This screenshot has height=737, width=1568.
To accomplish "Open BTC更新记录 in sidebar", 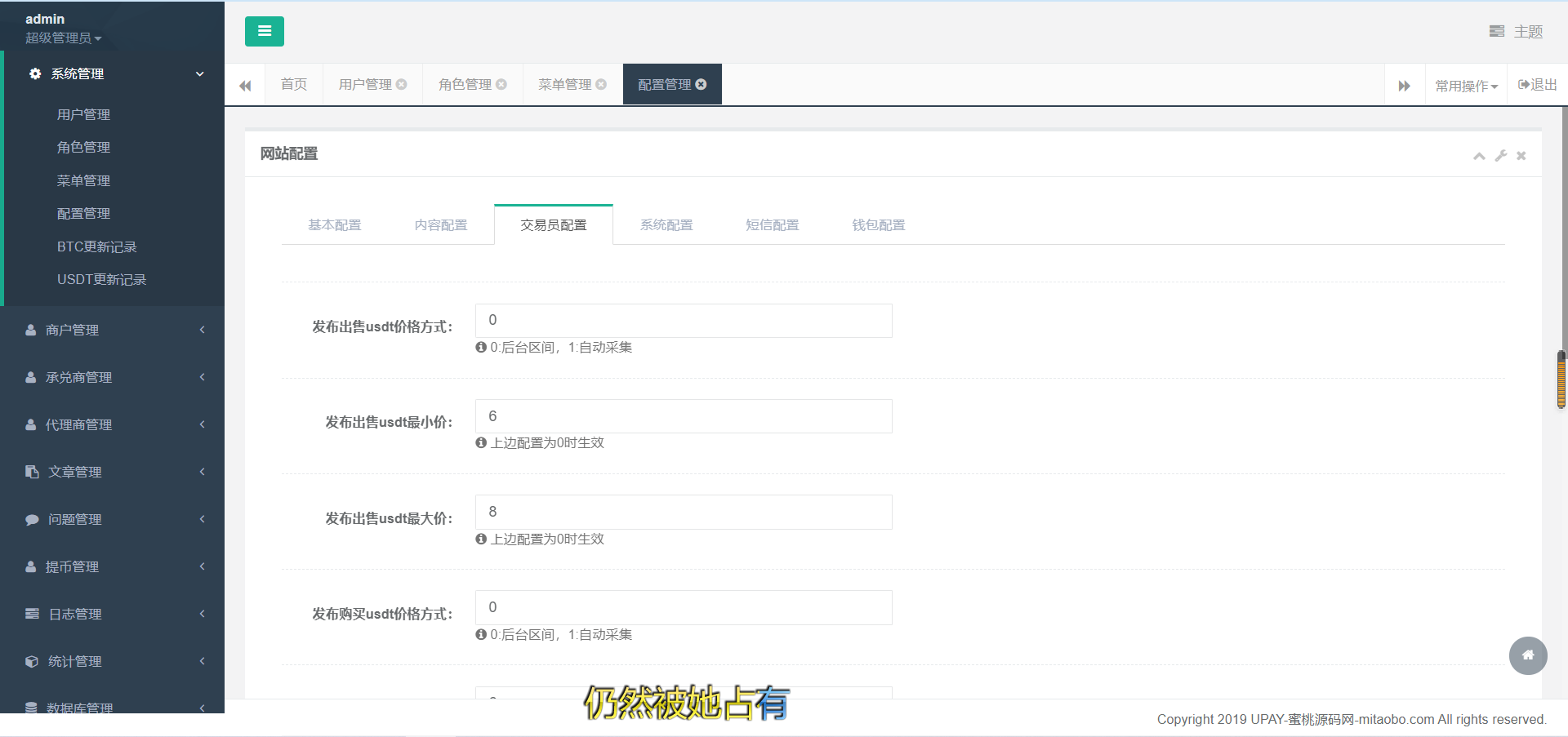I will [x=96, y=246].
